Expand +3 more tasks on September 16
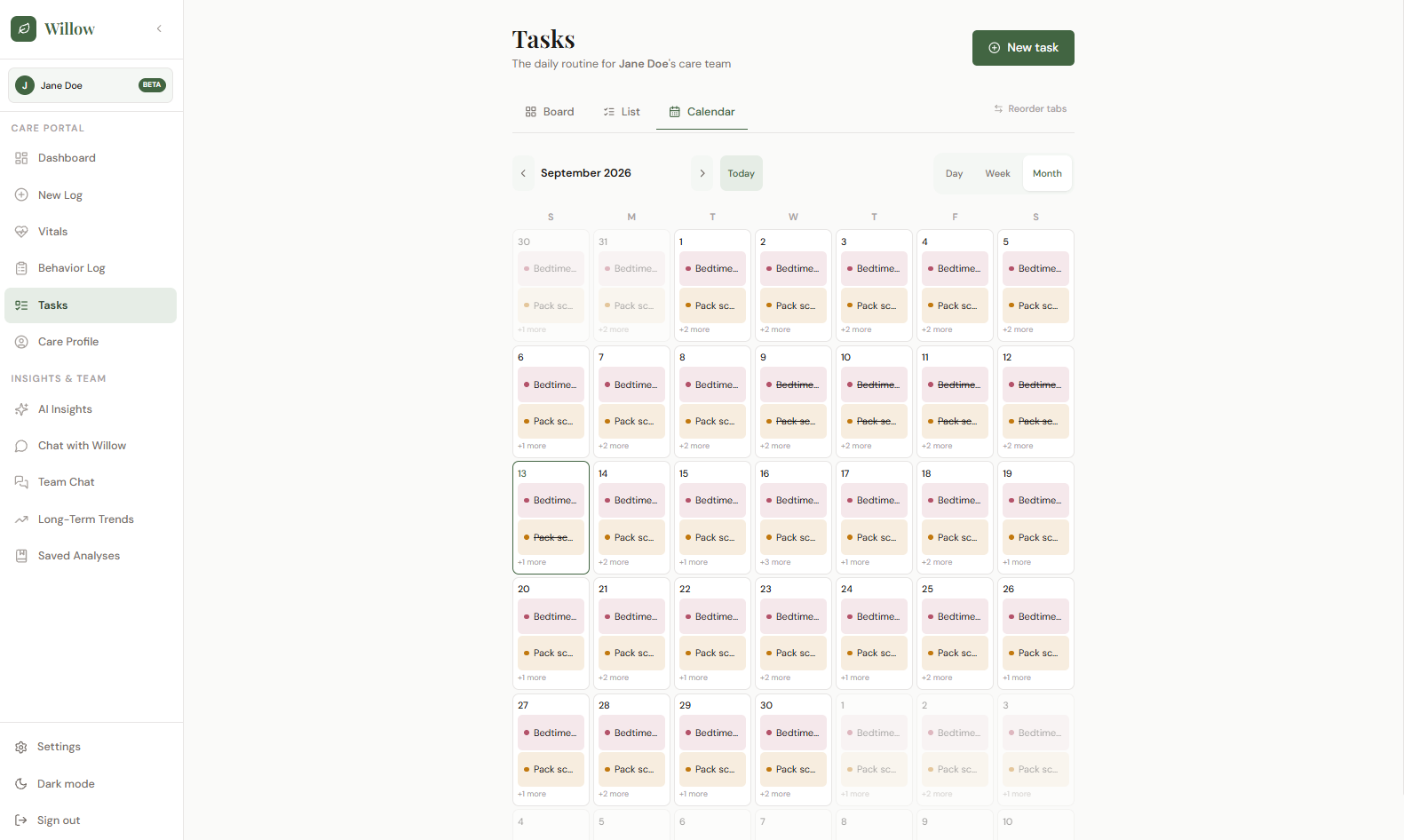Viewport: 1404px width, 840px height. (x=775, y=562)
